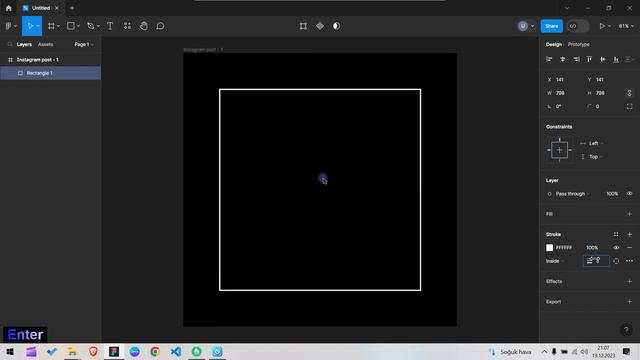The width and height of the screenshot is (640, 360).
Task: Open the Resources components tool
Action: coord(127,26)
